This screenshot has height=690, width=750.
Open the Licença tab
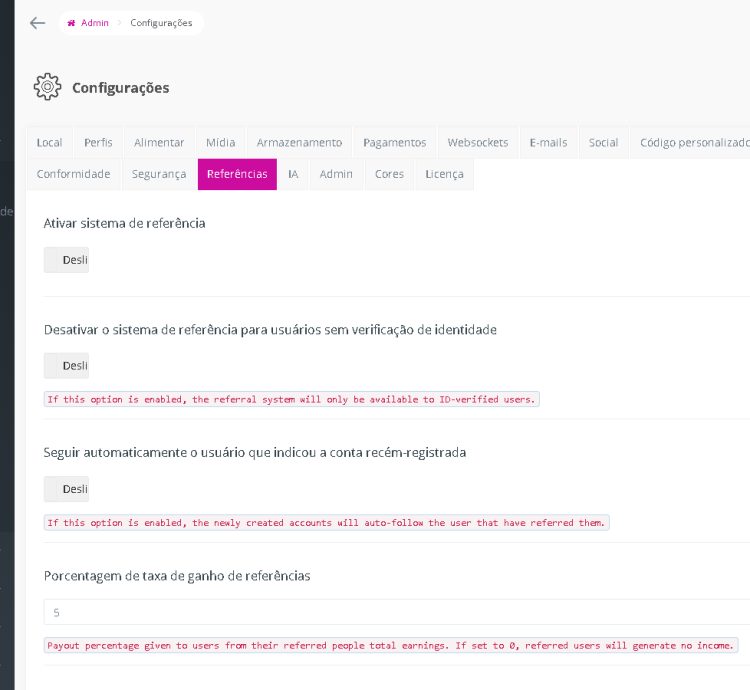[444, 174]
